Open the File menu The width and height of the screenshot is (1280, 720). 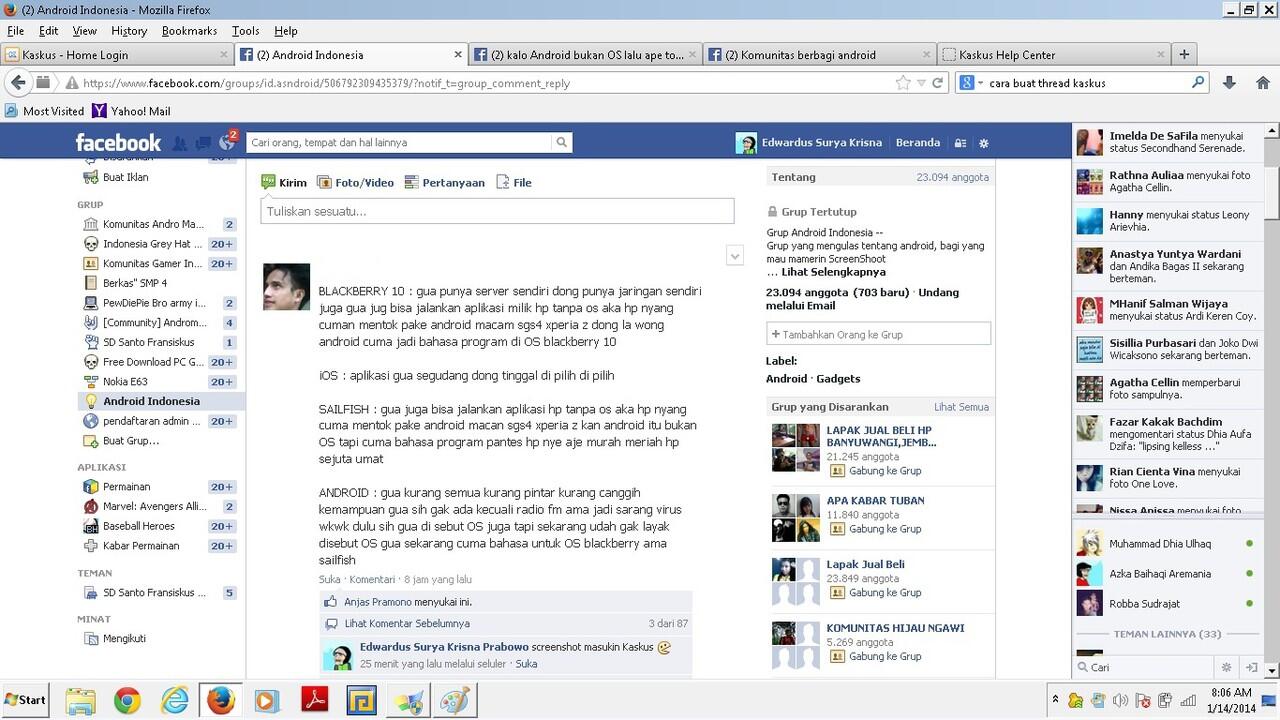point(15,31)
